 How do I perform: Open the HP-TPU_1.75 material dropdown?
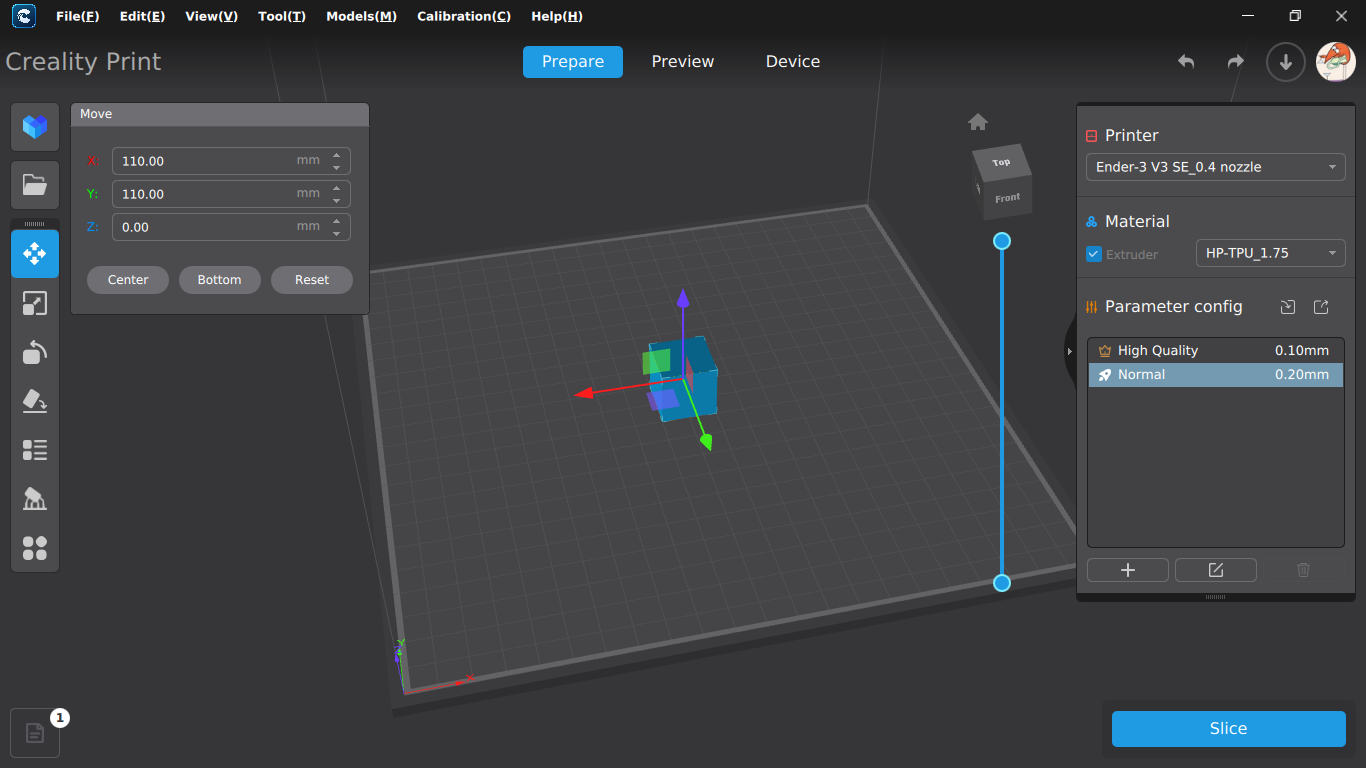coord(1271,253)
